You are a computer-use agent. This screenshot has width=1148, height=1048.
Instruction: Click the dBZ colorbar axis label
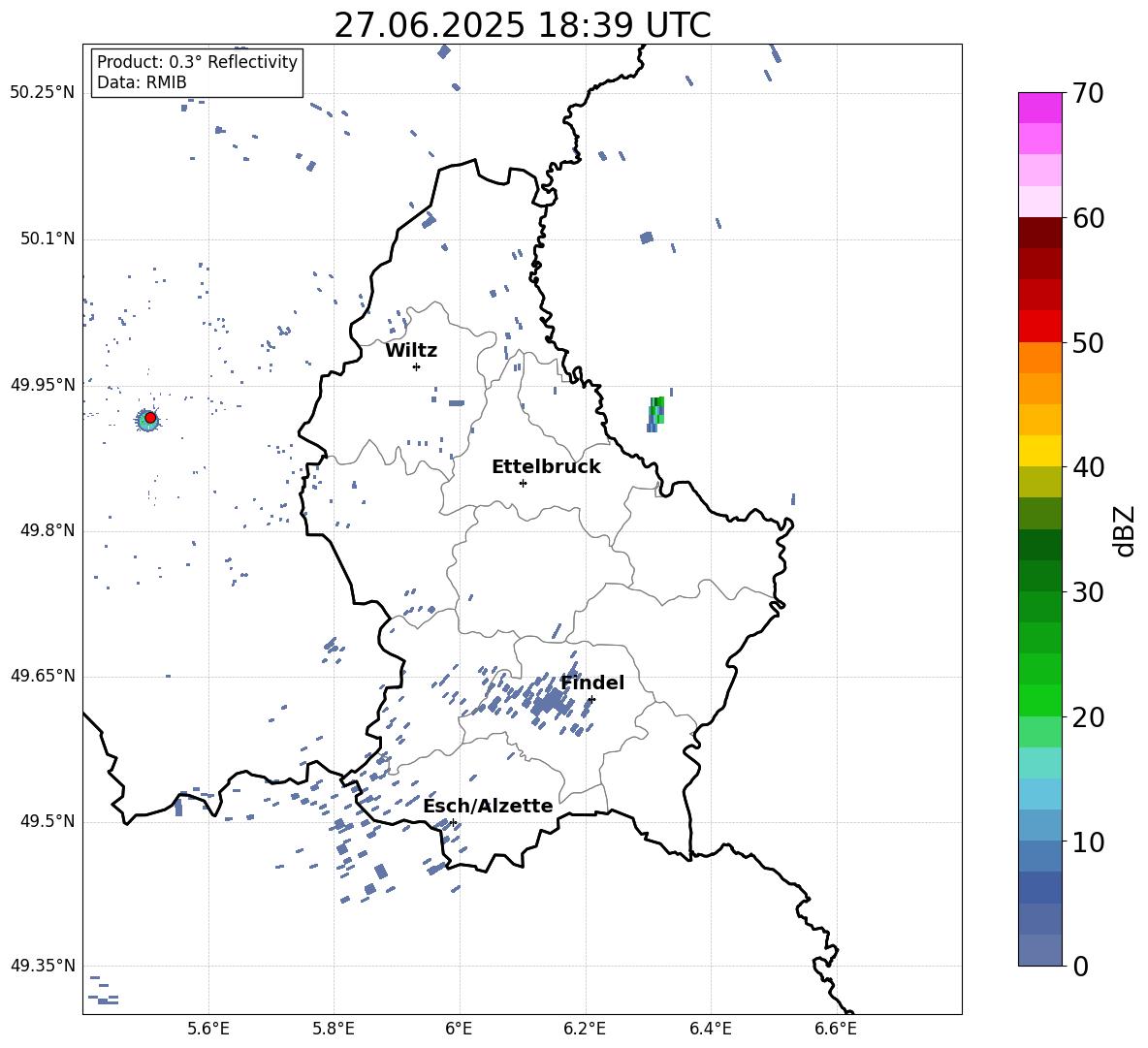1126,530
